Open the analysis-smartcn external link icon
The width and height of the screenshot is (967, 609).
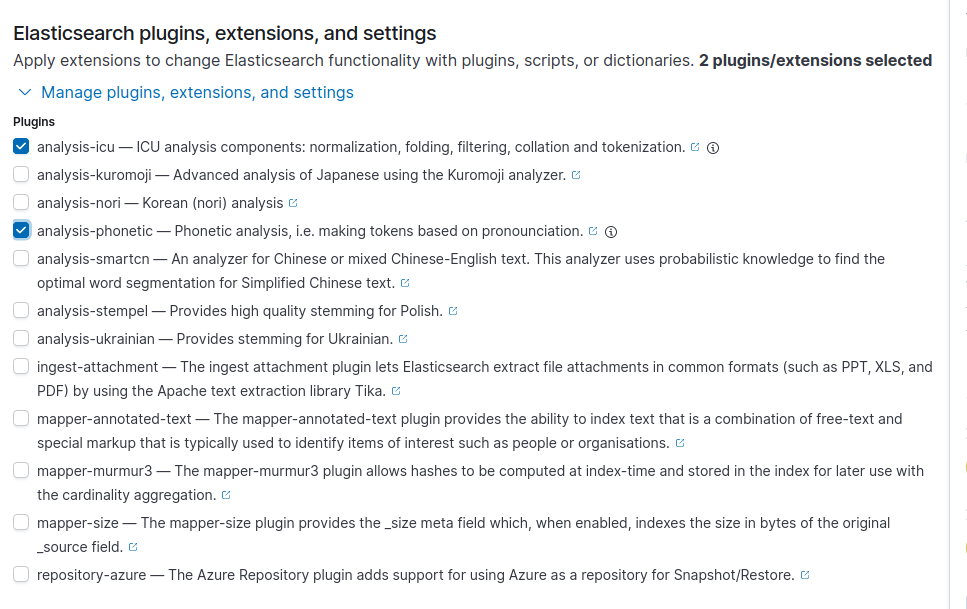coord(404,282)
